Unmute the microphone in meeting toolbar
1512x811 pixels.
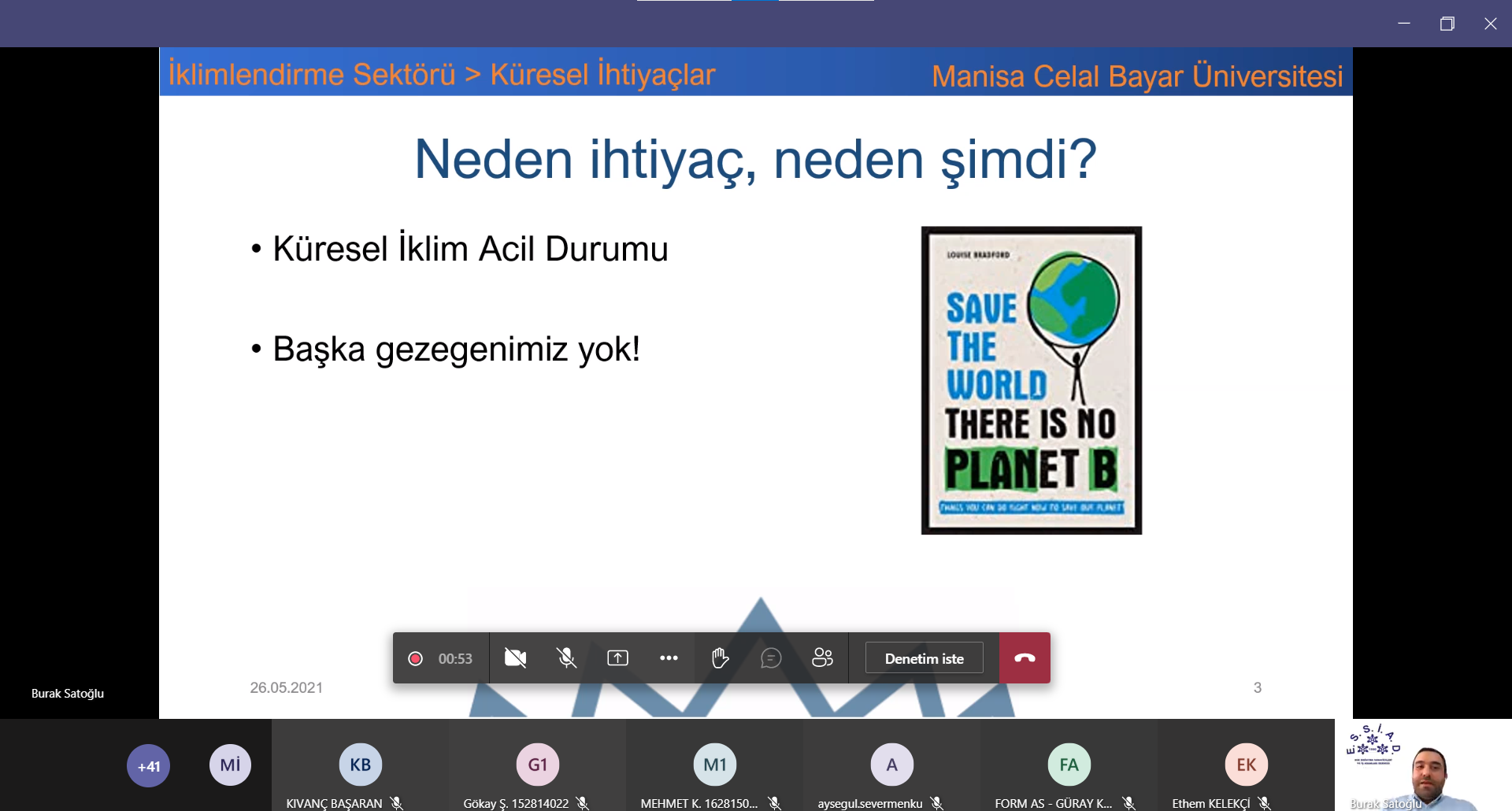click(566, 658)
